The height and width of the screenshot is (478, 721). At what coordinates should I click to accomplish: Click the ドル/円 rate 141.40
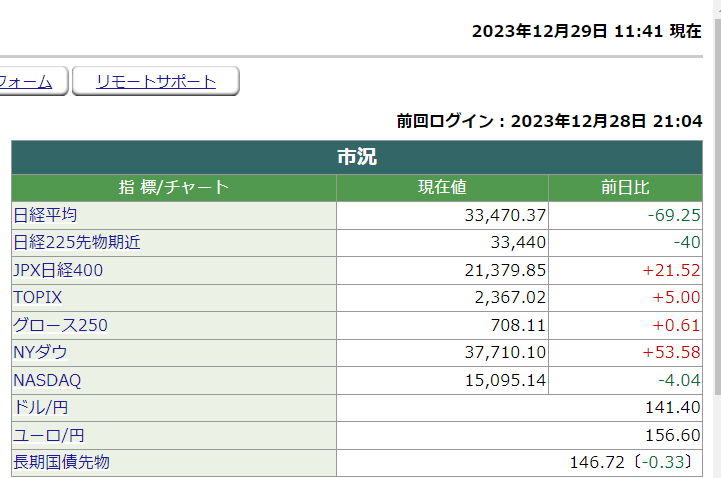pos(675,408)
